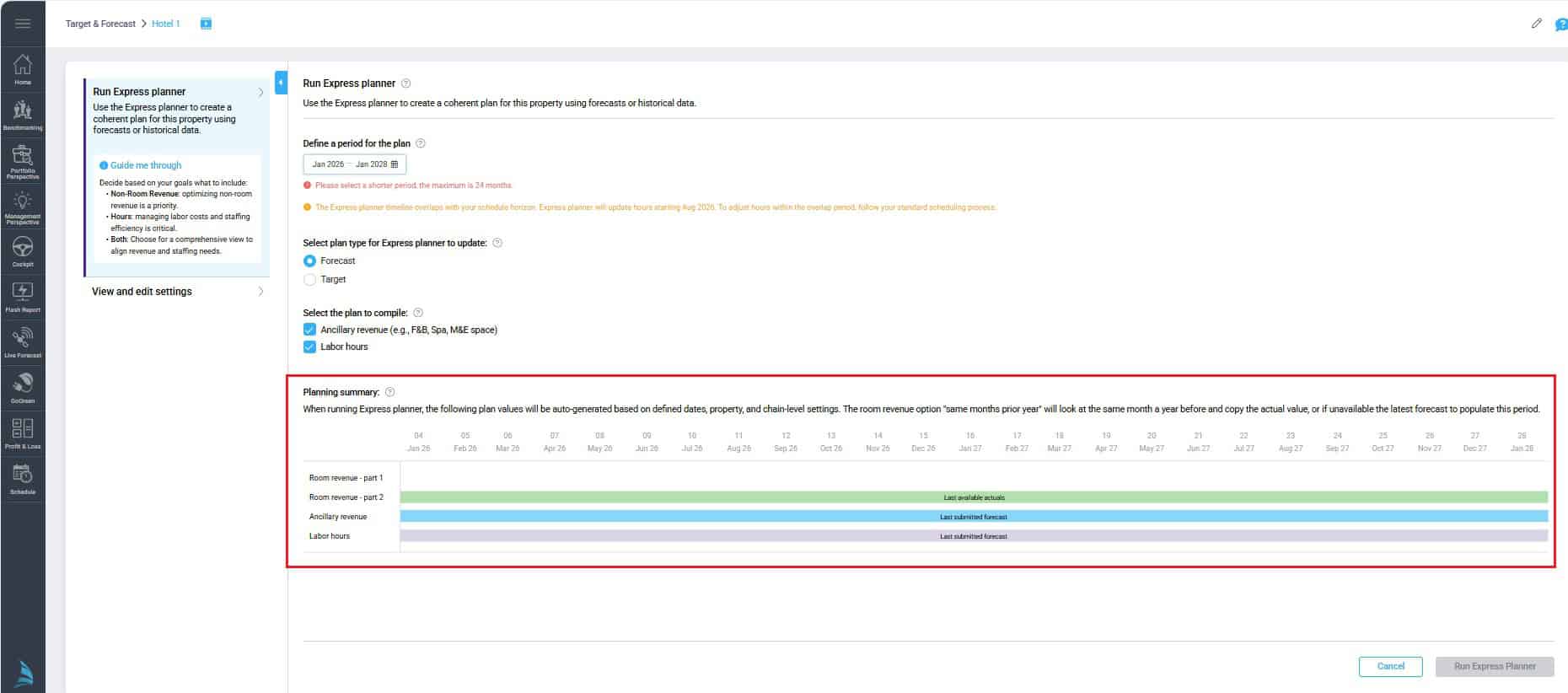Click the pencil edit icon at top right
Image resolution: width=1568 pixels, height=693 pixels.
click(1536, 24)
